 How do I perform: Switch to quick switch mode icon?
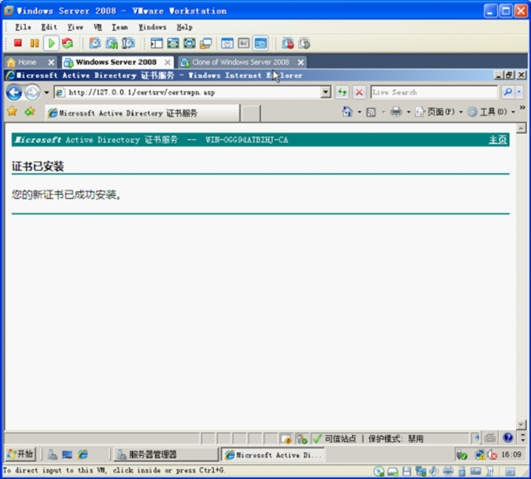pos(173,43)
